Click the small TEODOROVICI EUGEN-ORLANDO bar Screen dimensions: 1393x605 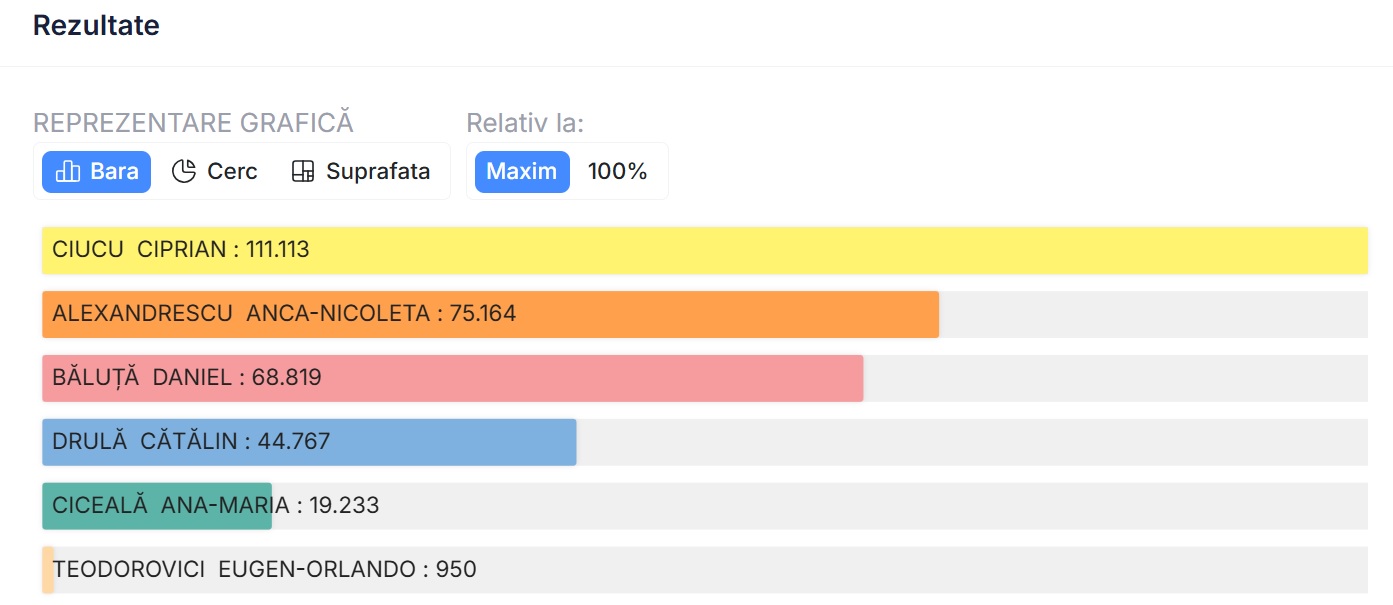click(48, 570)
